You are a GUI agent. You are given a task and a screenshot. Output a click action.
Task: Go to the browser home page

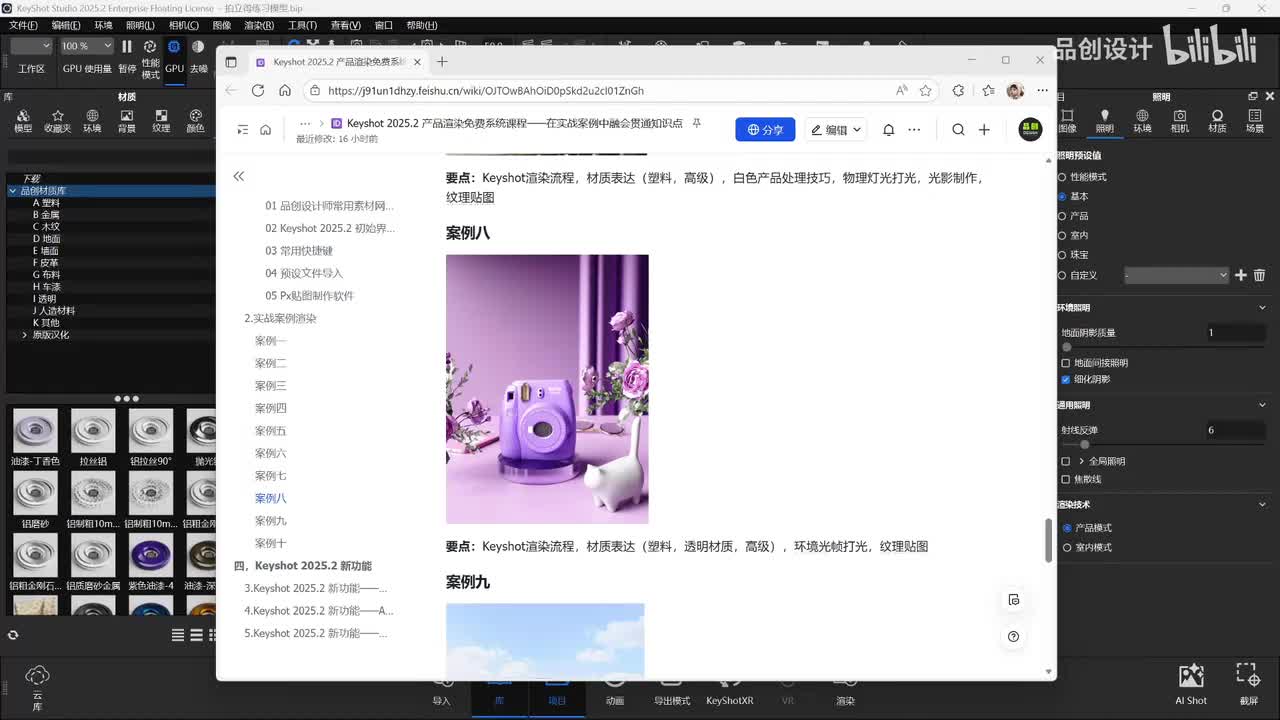(x=285, y=90)
